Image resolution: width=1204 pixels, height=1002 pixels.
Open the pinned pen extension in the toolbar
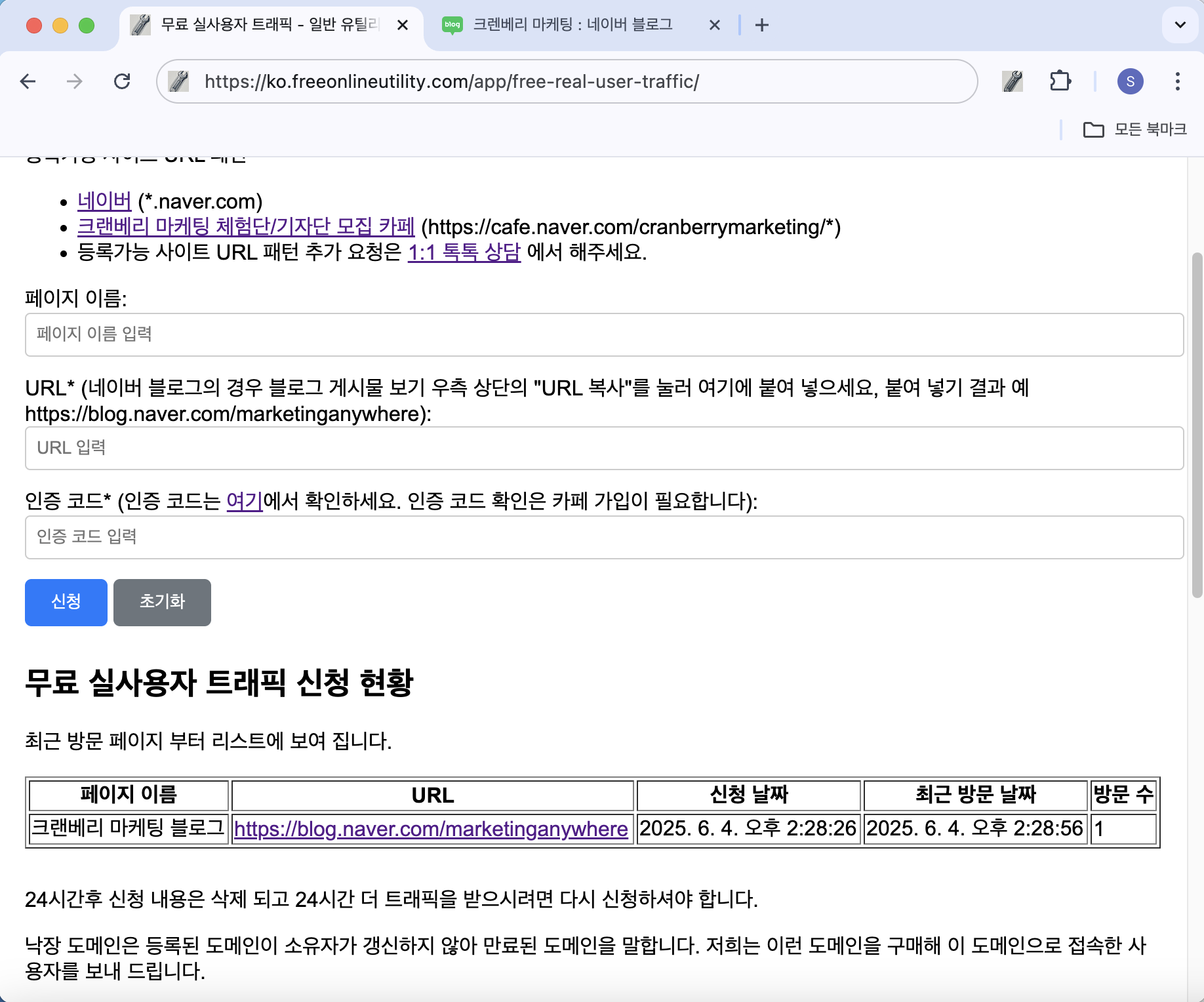tap(1013, 81)
